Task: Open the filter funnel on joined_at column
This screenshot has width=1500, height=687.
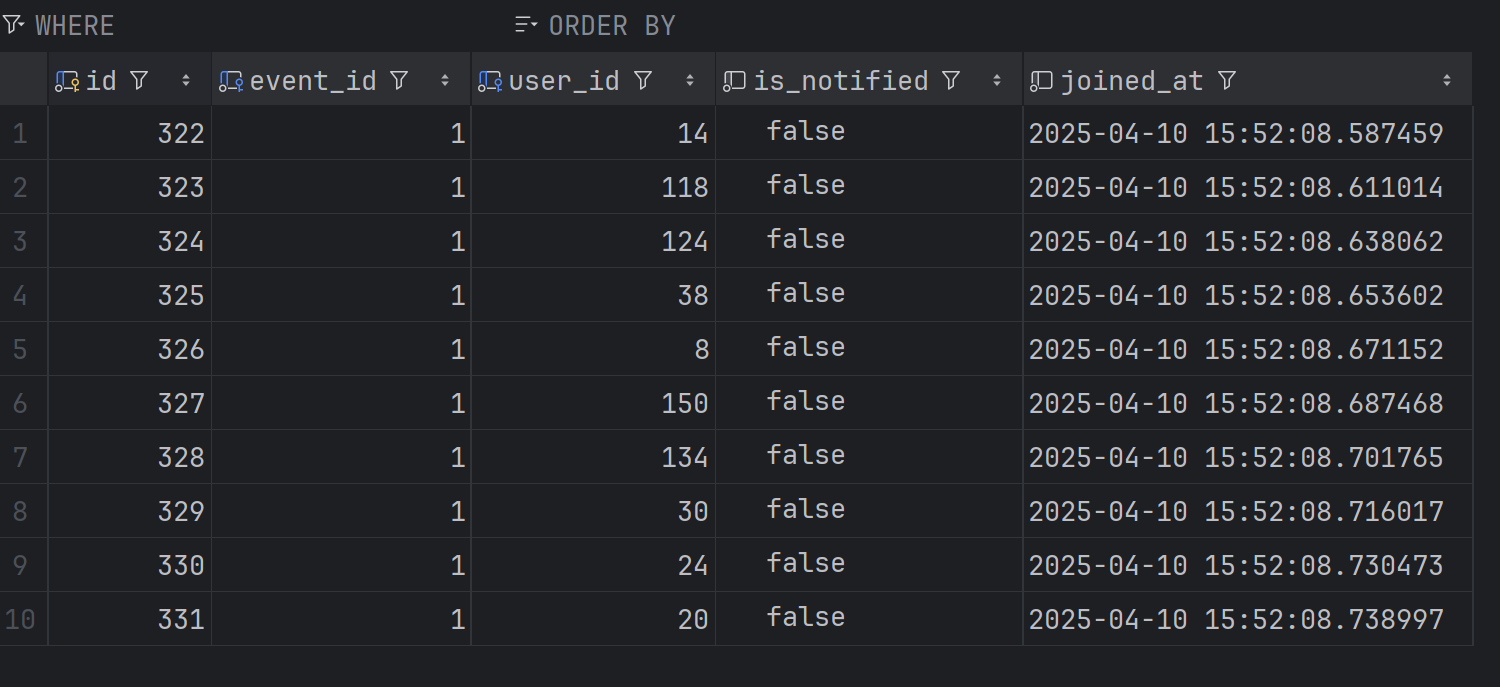Action: pos(1227,81)
